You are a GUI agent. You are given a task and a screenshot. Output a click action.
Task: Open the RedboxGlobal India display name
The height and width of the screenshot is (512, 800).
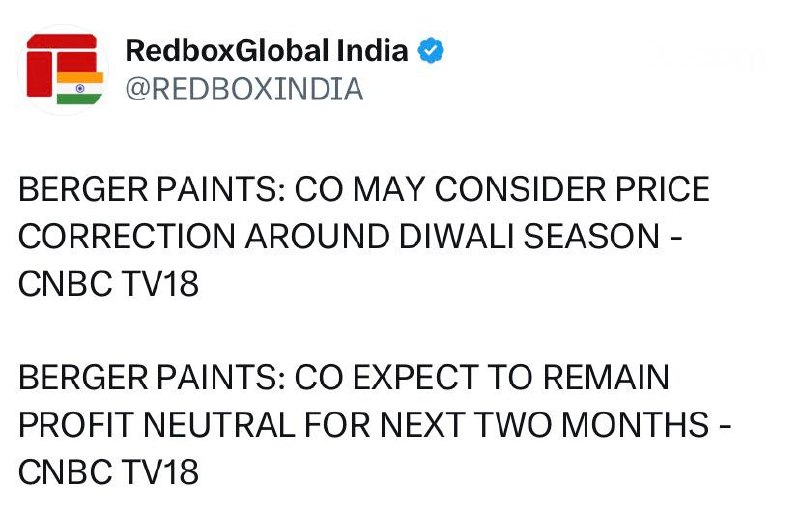click(267, 50)
